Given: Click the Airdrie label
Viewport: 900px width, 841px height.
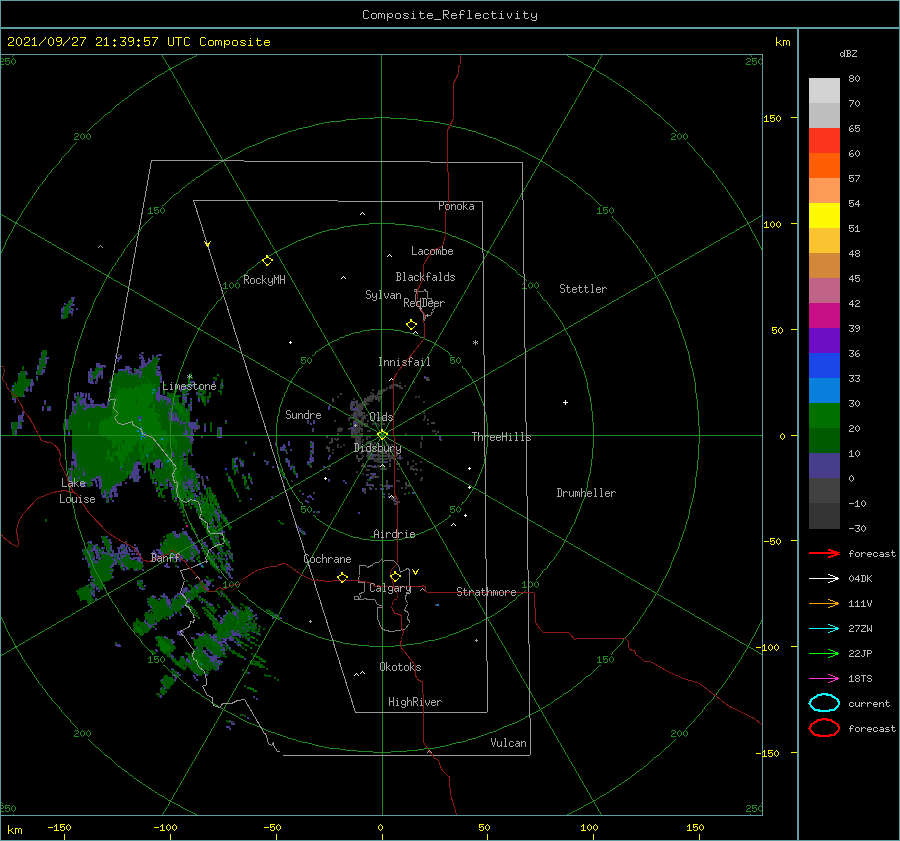Looking at the screenshot, I should (394, 534).
